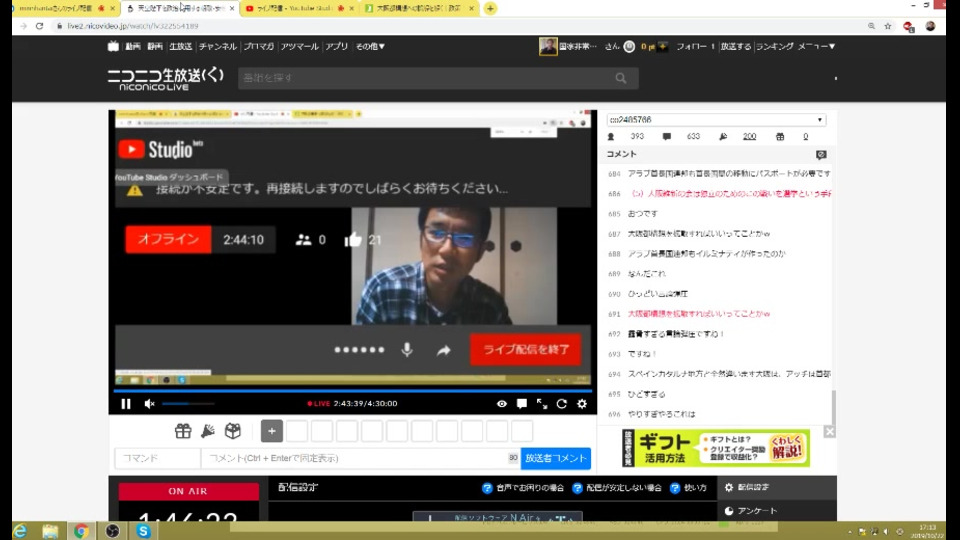Click the ニコニコ生放送 logo

coord(165,79)
